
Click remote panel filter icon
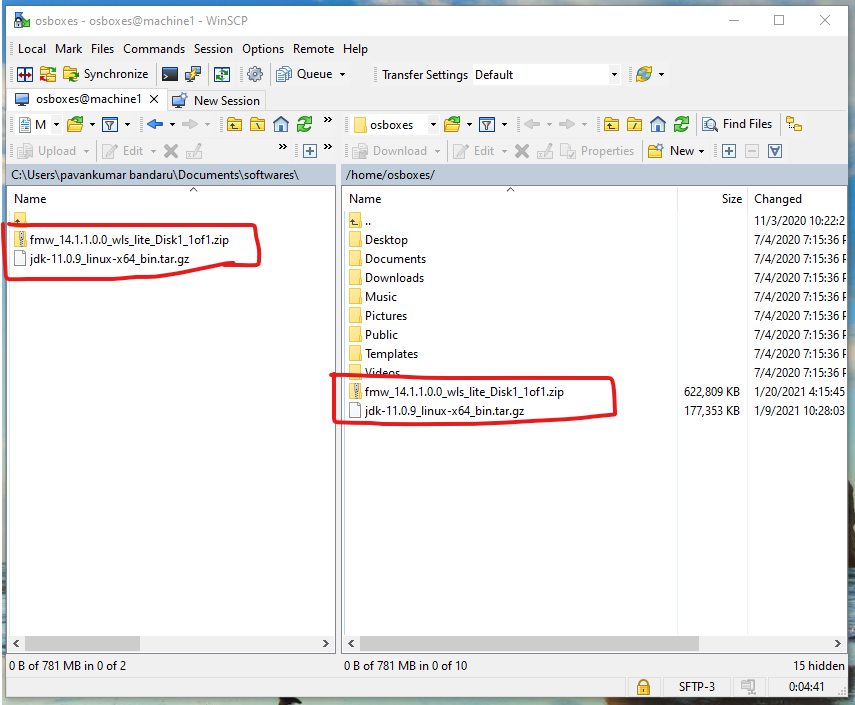click(487, 125)
